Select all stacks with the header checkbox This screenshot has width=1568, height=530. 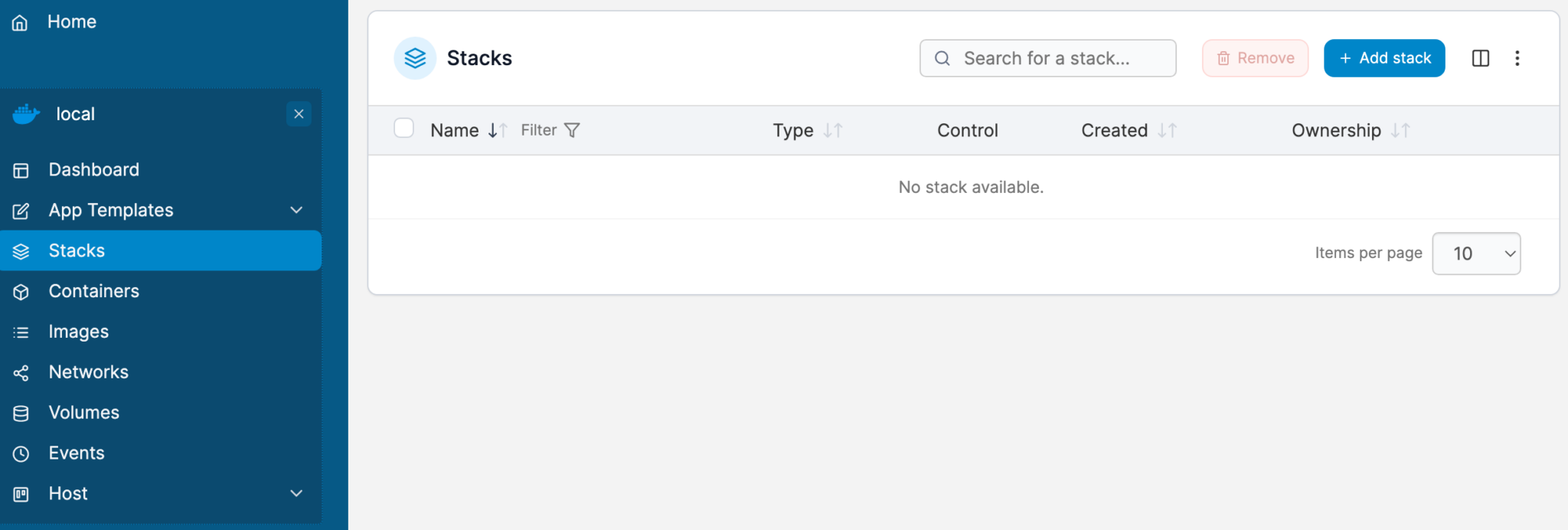[403, 128]
